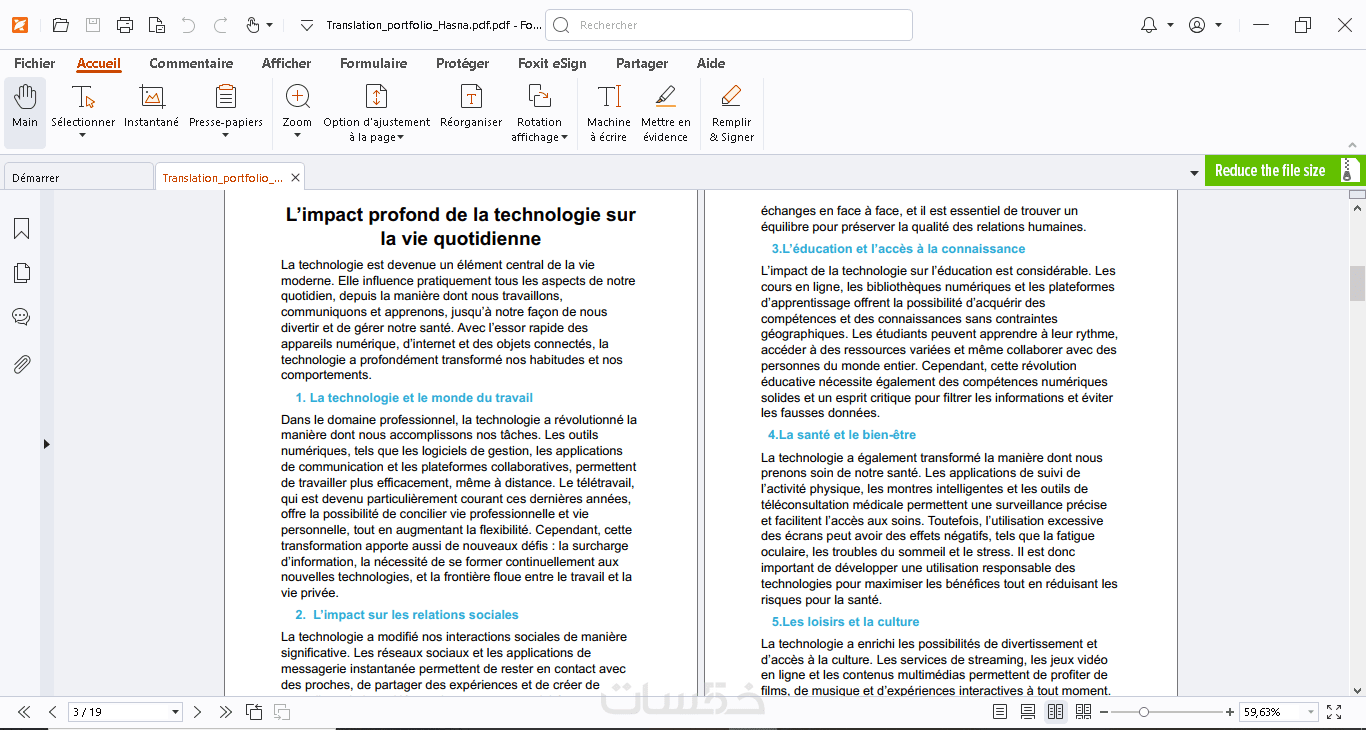Close the Translation_portfolio document tab
Image resolution: width=1366 pixels, height=730 pixels.
(296, 178)
